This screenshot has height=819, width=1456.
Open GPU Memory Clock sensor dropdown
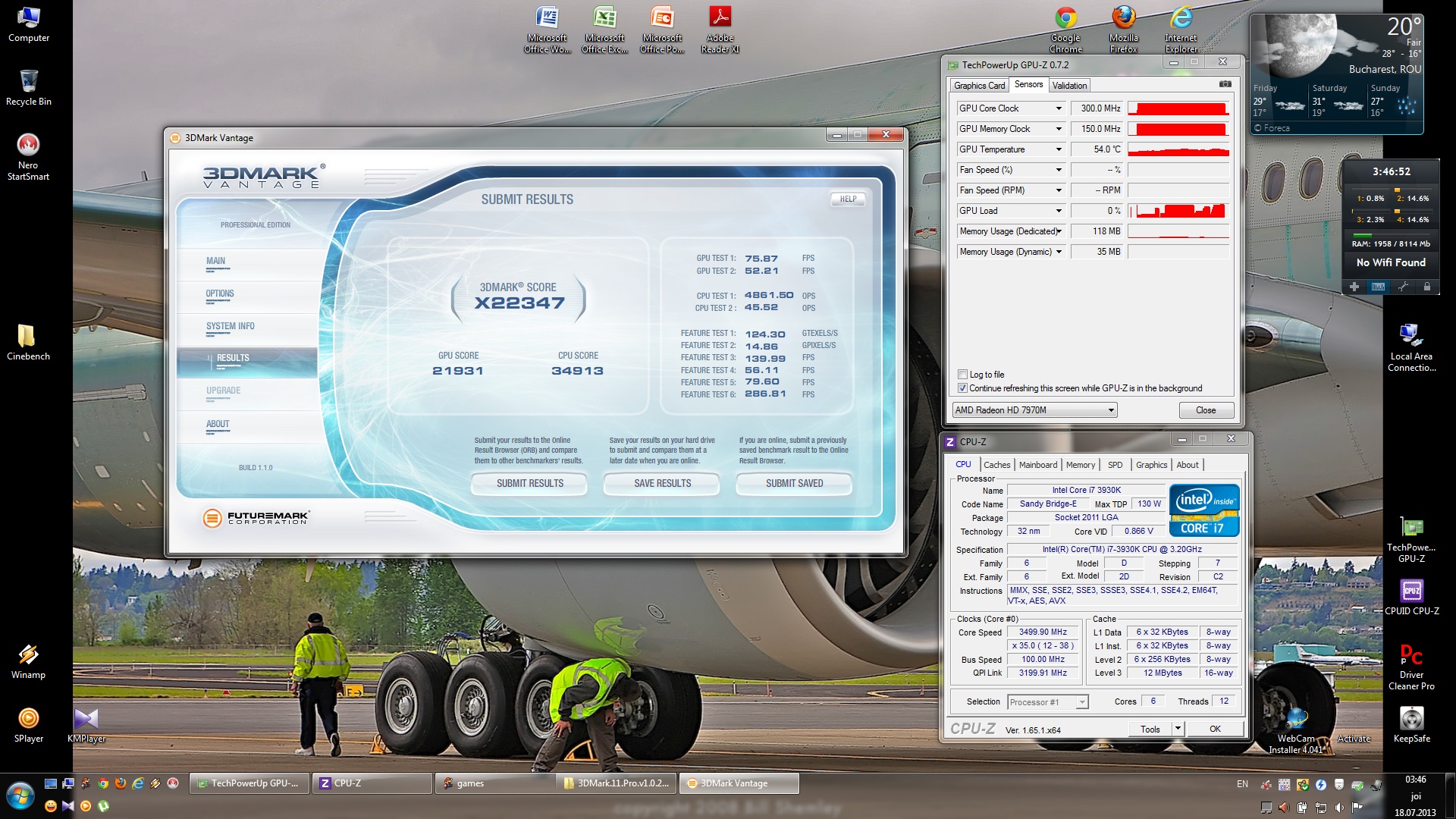tap(1059, 129)
